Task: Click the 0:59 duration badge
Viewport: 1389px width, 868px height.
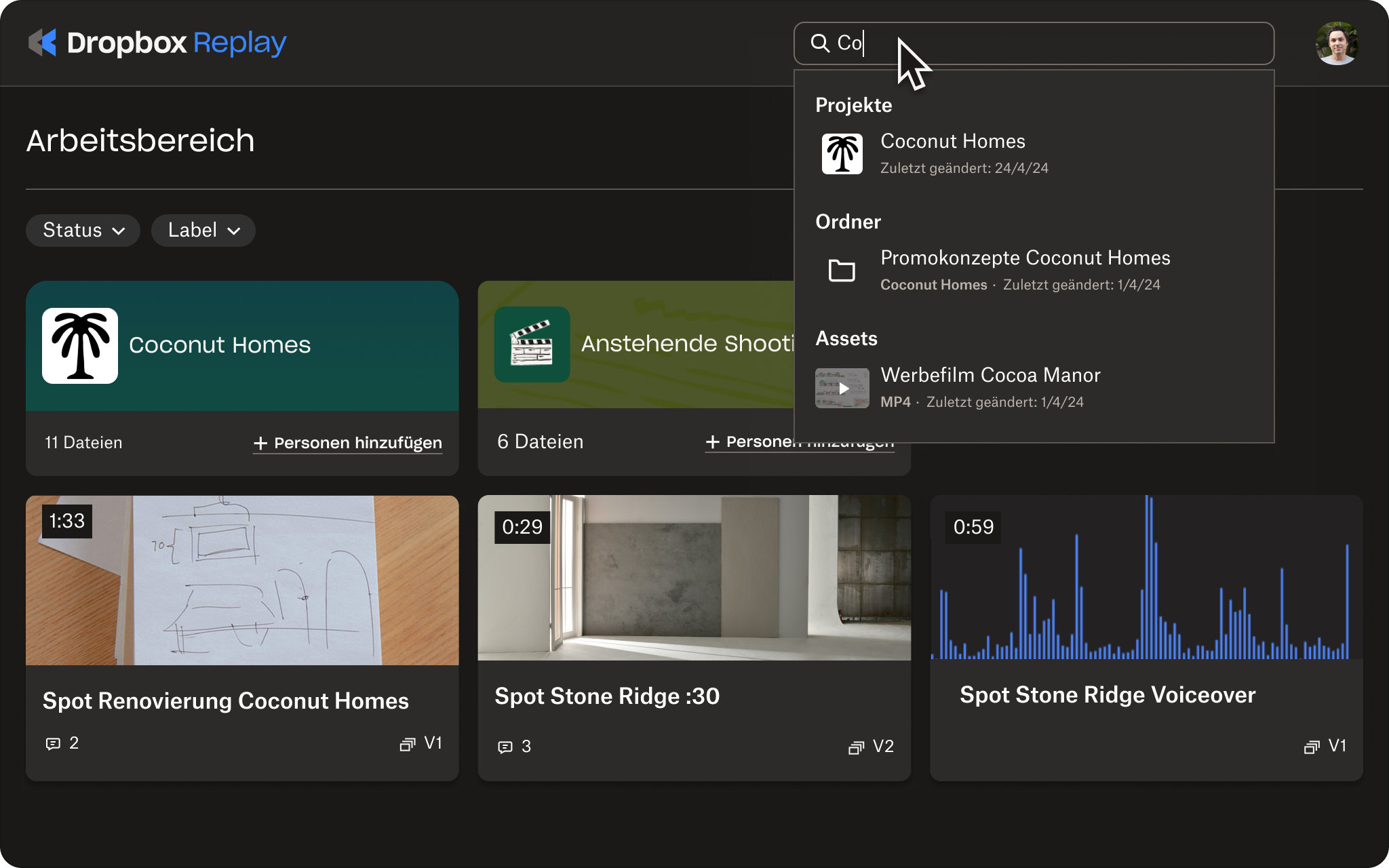Action: tap(973, 527)
